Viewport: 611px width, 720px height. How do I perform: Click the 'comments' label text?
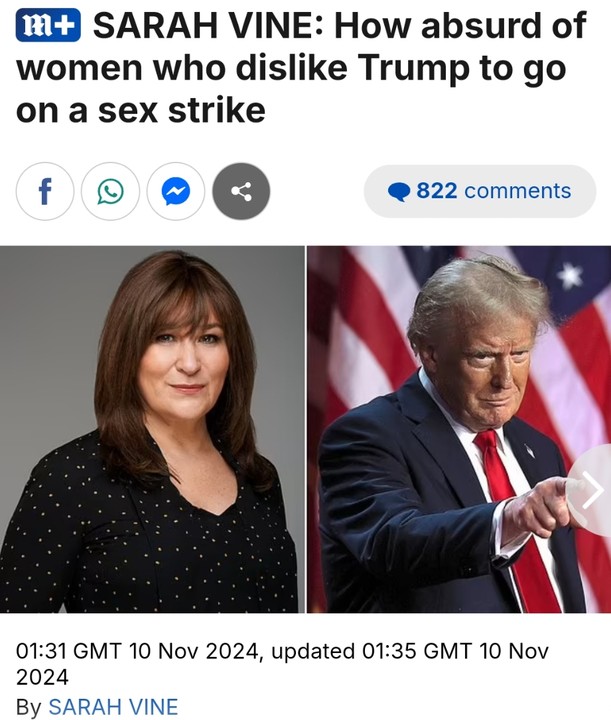point(518,191)
